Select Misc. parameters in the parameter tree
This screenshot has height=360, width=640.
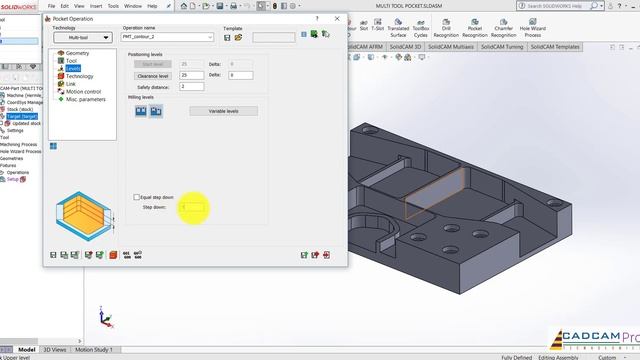[x=86, y=99]
